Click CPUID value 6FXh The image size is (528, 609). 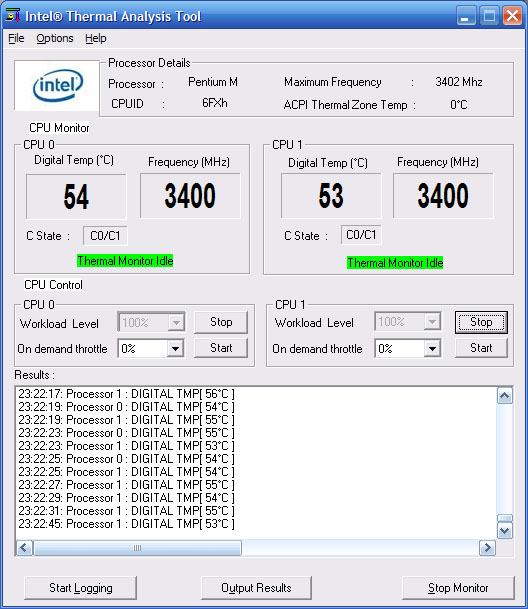click(214, 103)
